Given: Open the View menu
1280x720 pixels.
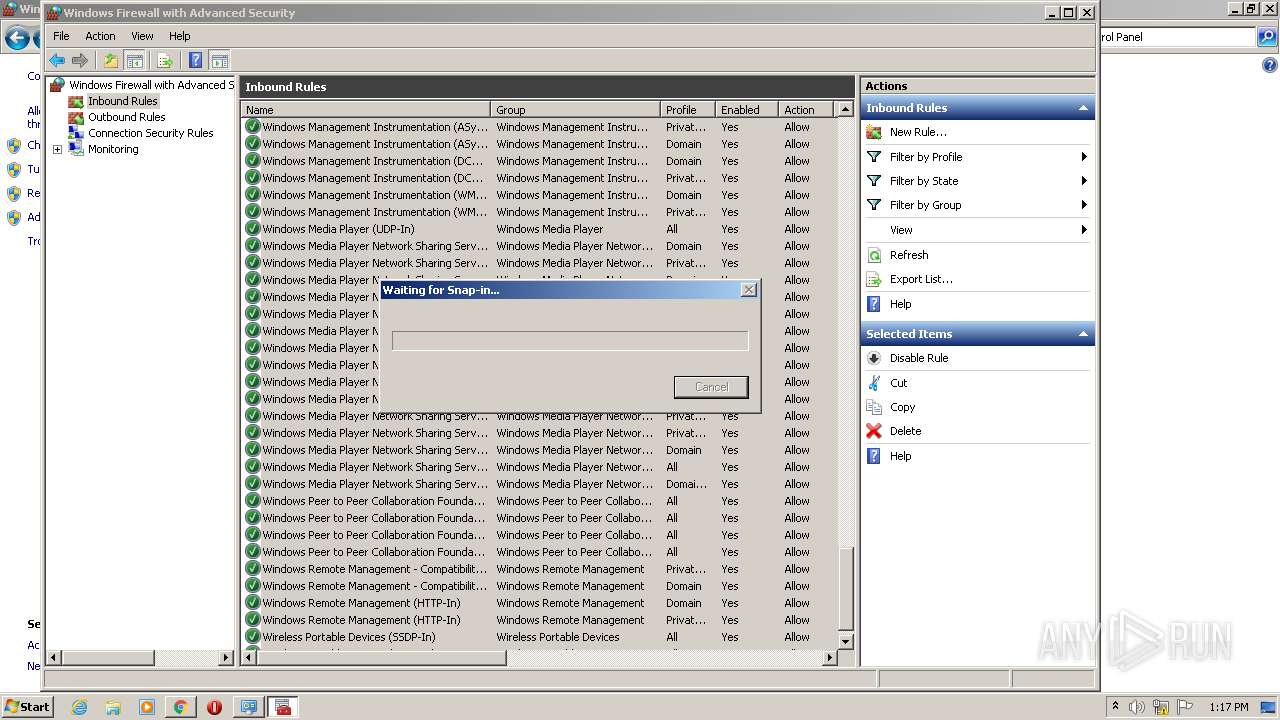Looking at the screenshot, I should click(142, 36).
